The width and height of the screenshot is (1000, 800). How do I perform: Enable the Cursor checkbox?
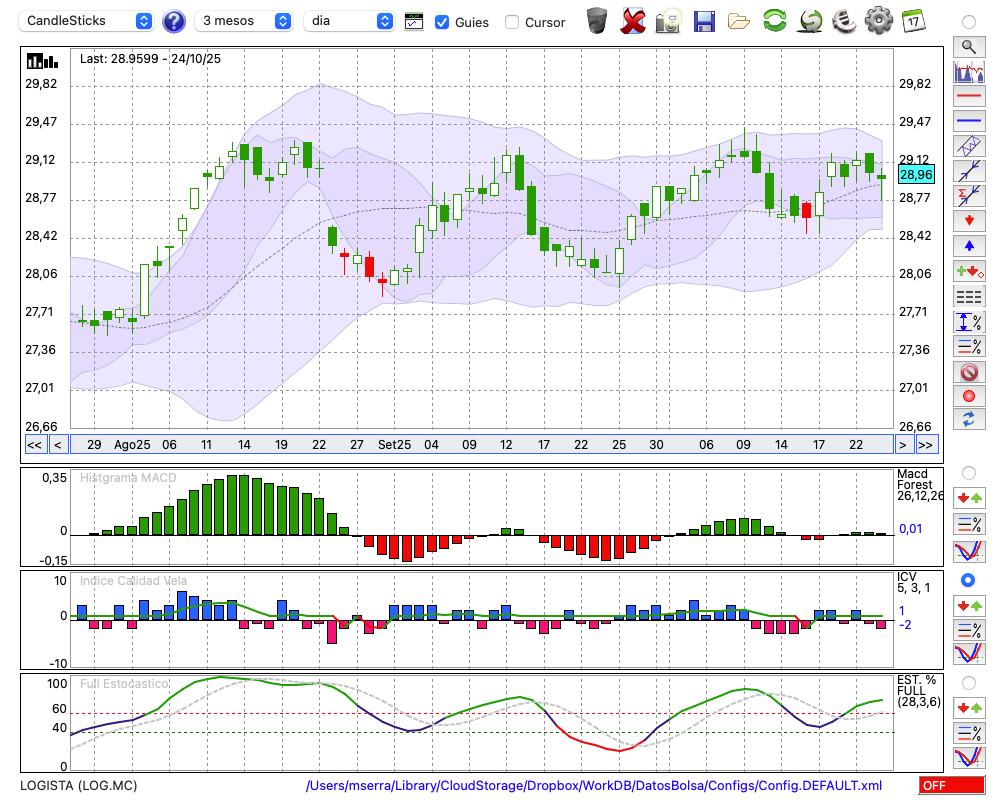512,22
